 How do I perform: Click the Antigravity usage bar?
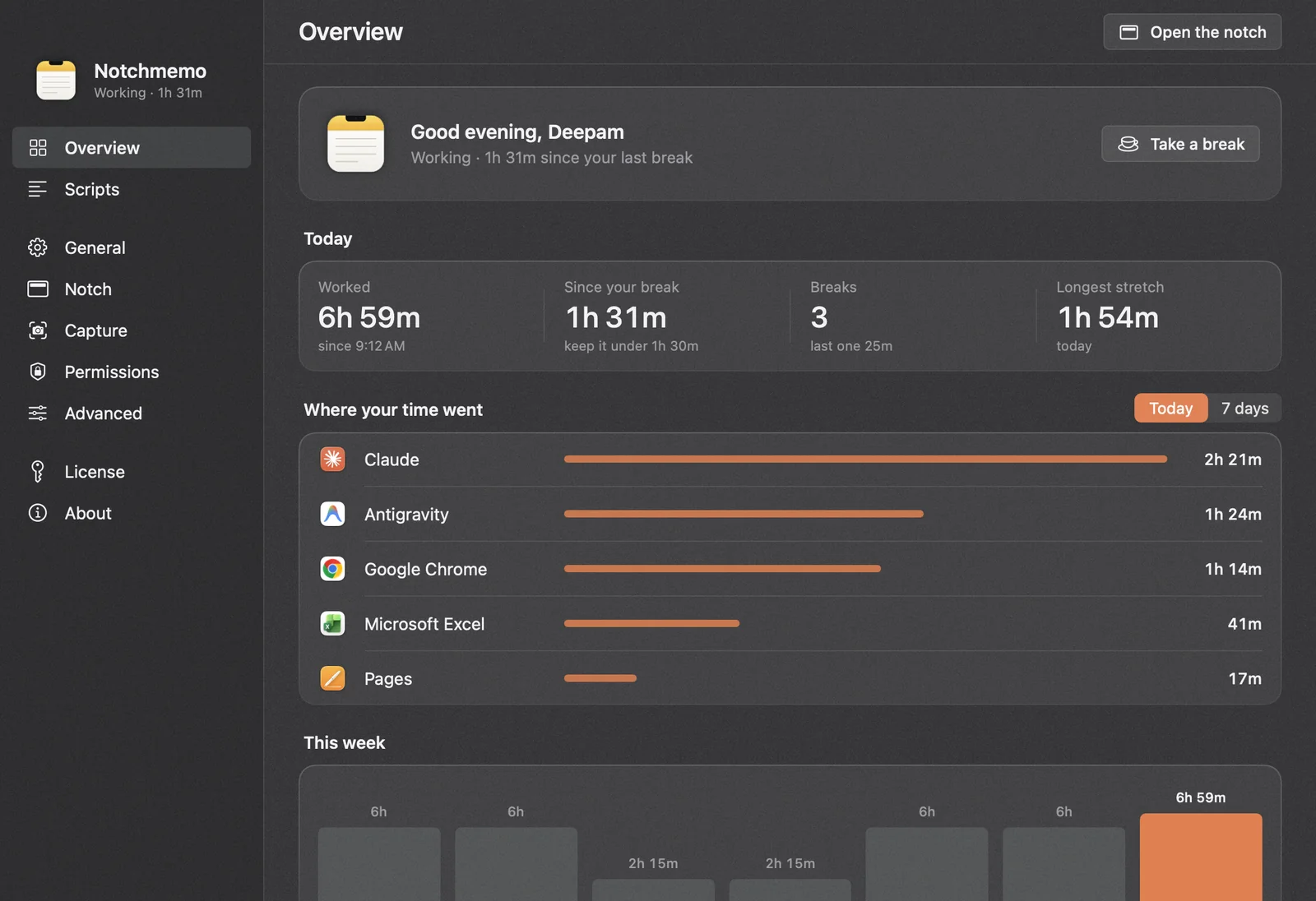[744, 514]
